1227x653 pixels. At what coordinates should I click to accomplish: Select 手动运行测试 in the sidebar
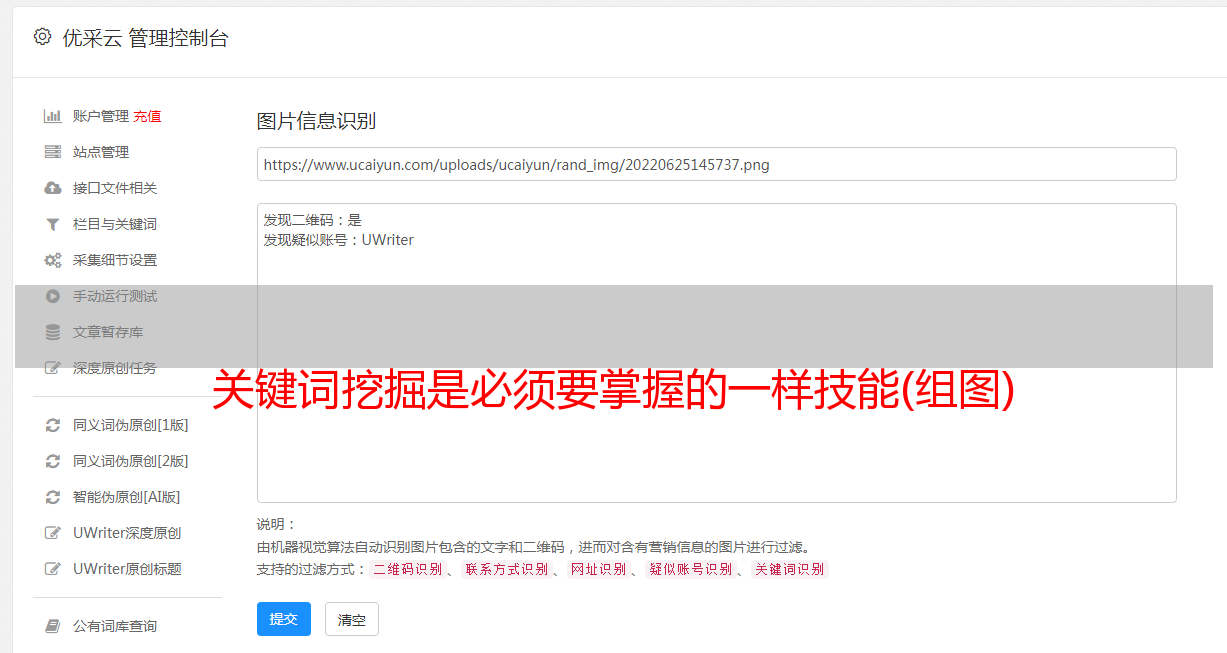[115, 296]
